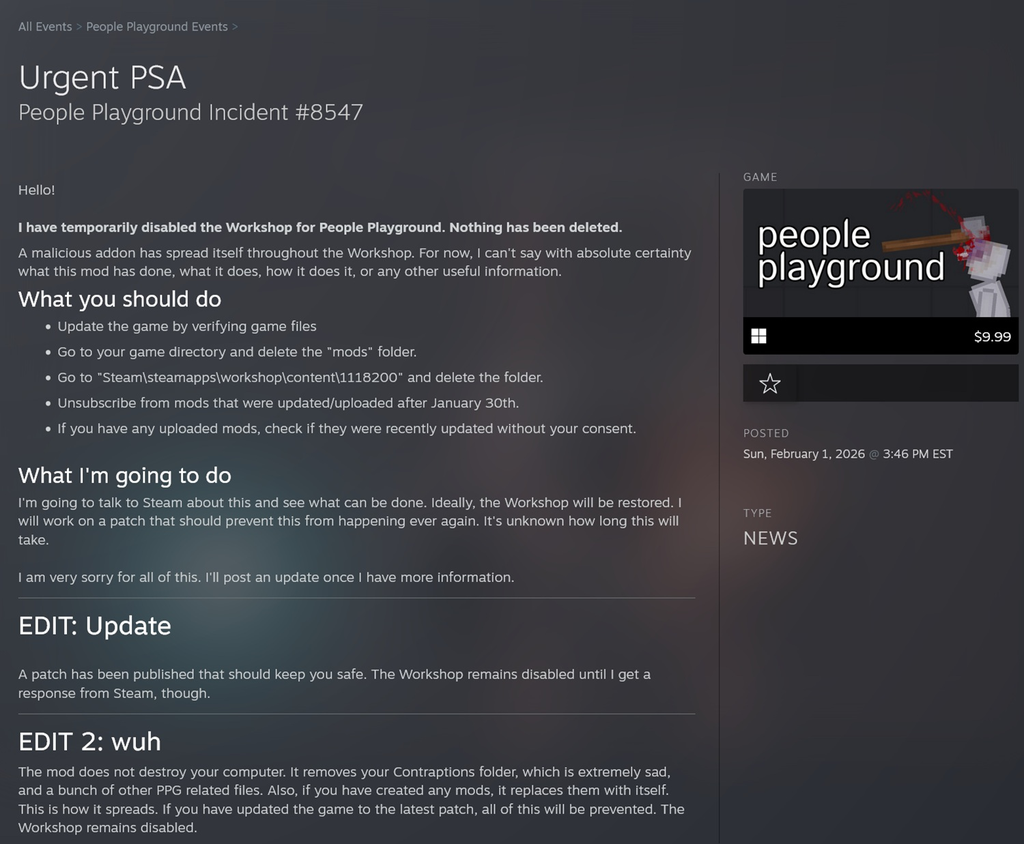Toggle the favorite star under the game banner
Screen dimensions: 1024x844
coord(770,383)
